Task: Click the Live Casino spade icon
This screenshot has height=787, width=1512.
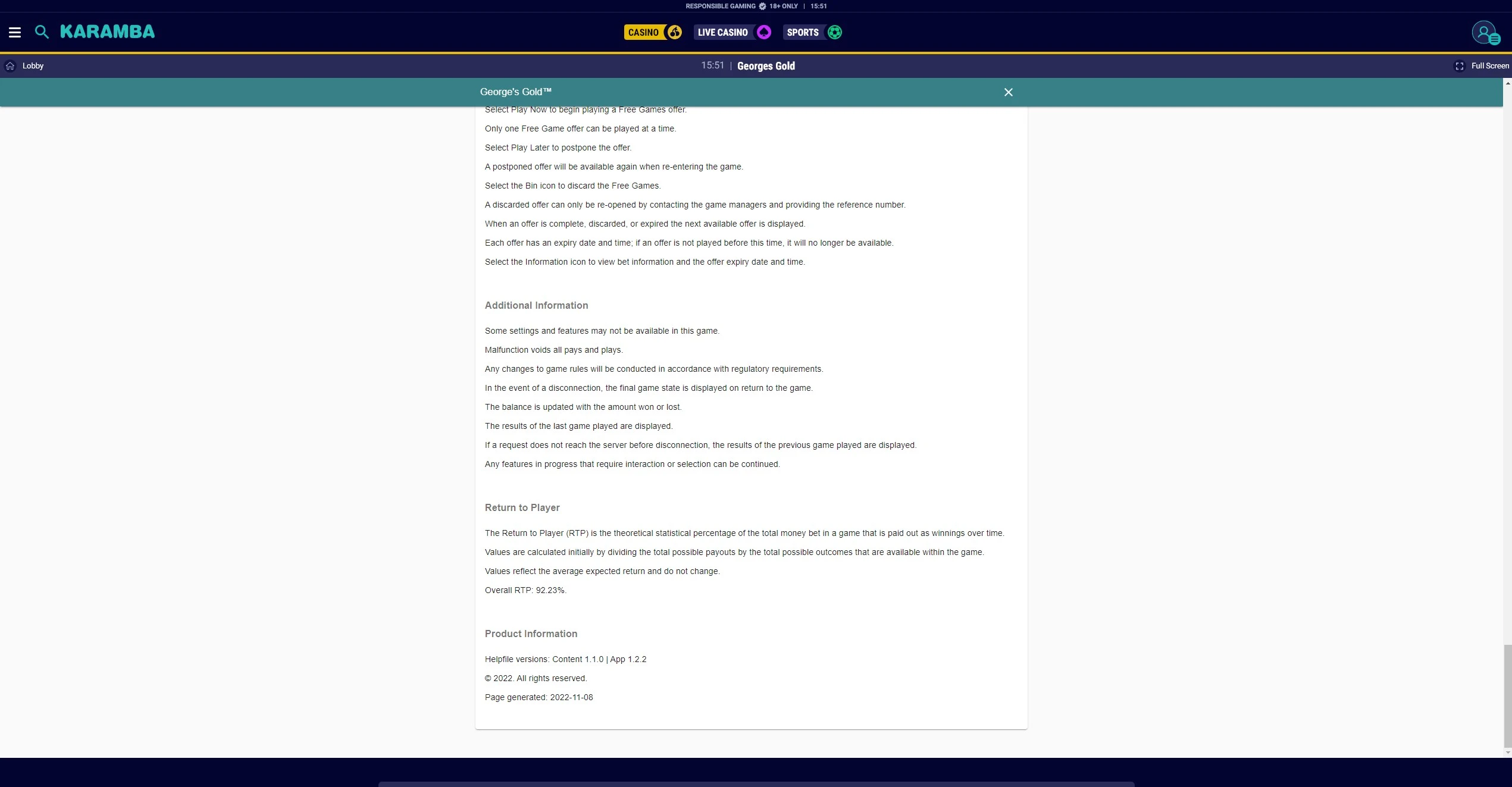Action: pyautogui.click(x=764, y=32)
